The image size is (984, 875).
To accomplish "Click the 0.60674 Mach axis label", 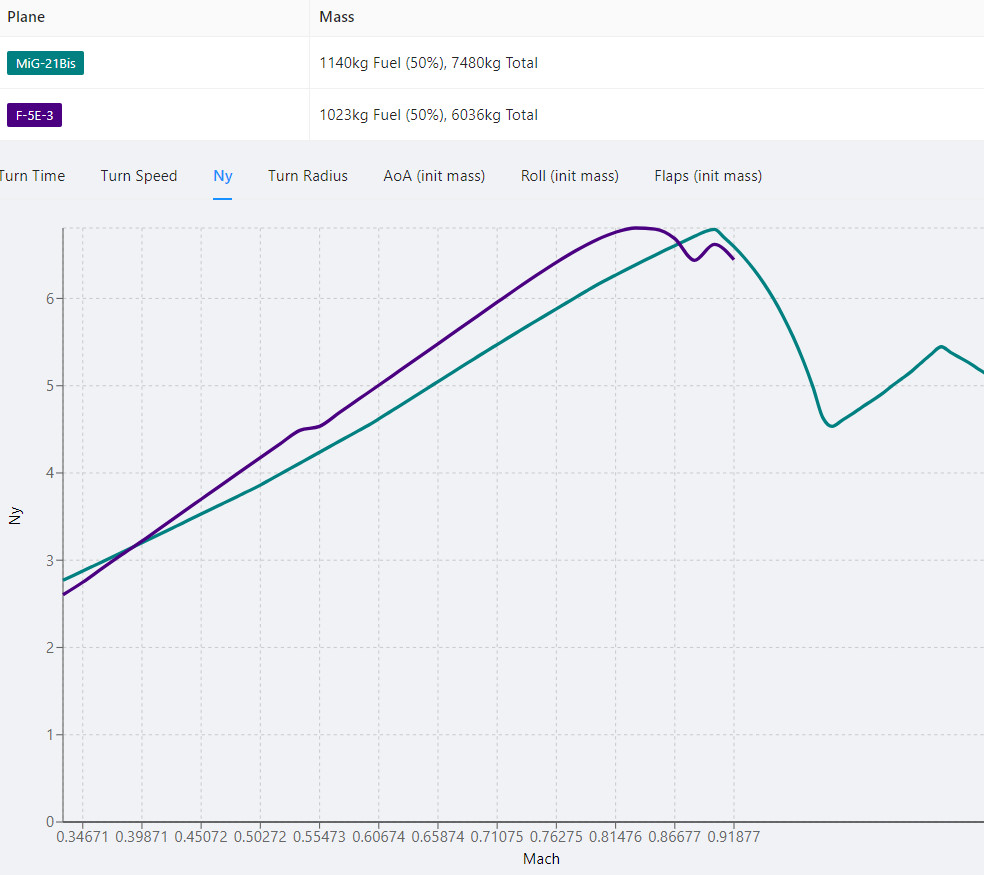I will pos(378,837).
